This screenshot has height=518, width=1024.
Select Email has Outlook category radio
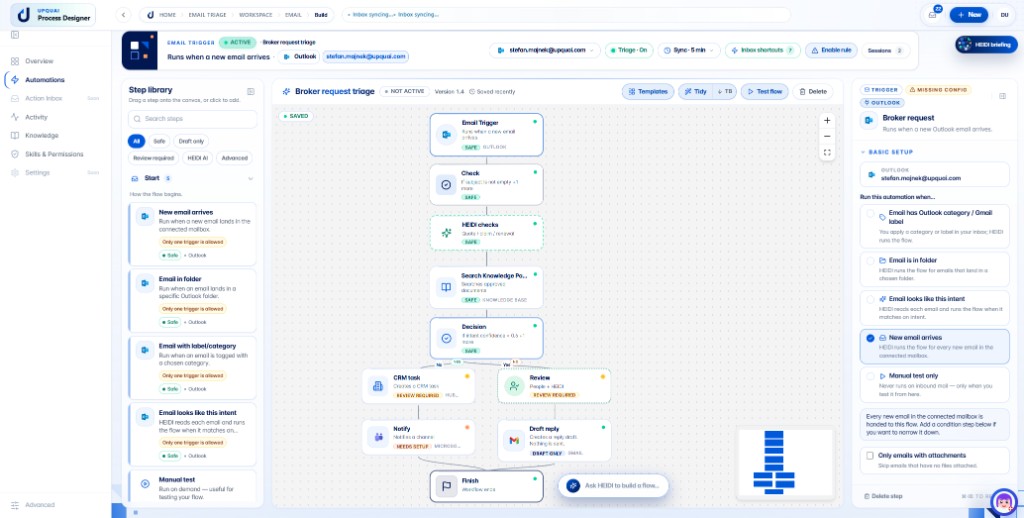[870, 214]
